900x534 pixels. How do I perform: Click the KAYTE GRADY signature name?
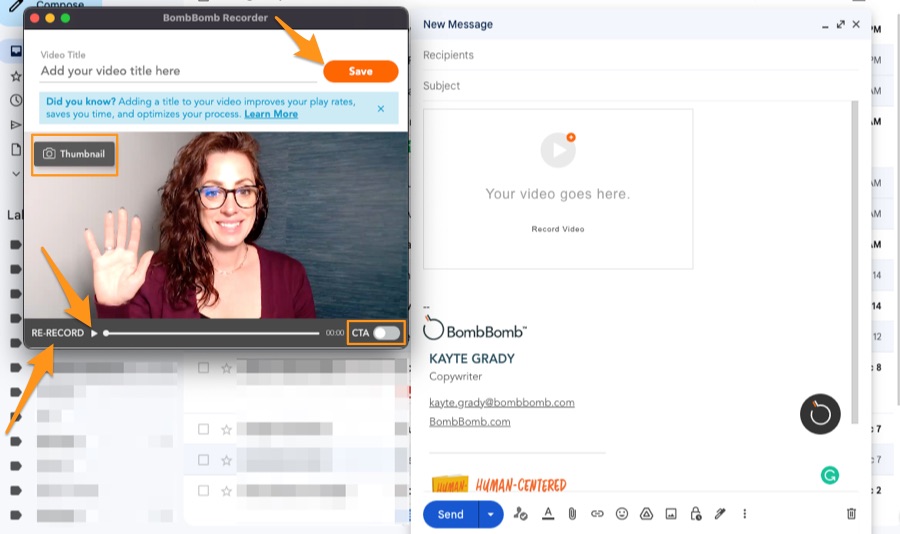pos(472,359)
